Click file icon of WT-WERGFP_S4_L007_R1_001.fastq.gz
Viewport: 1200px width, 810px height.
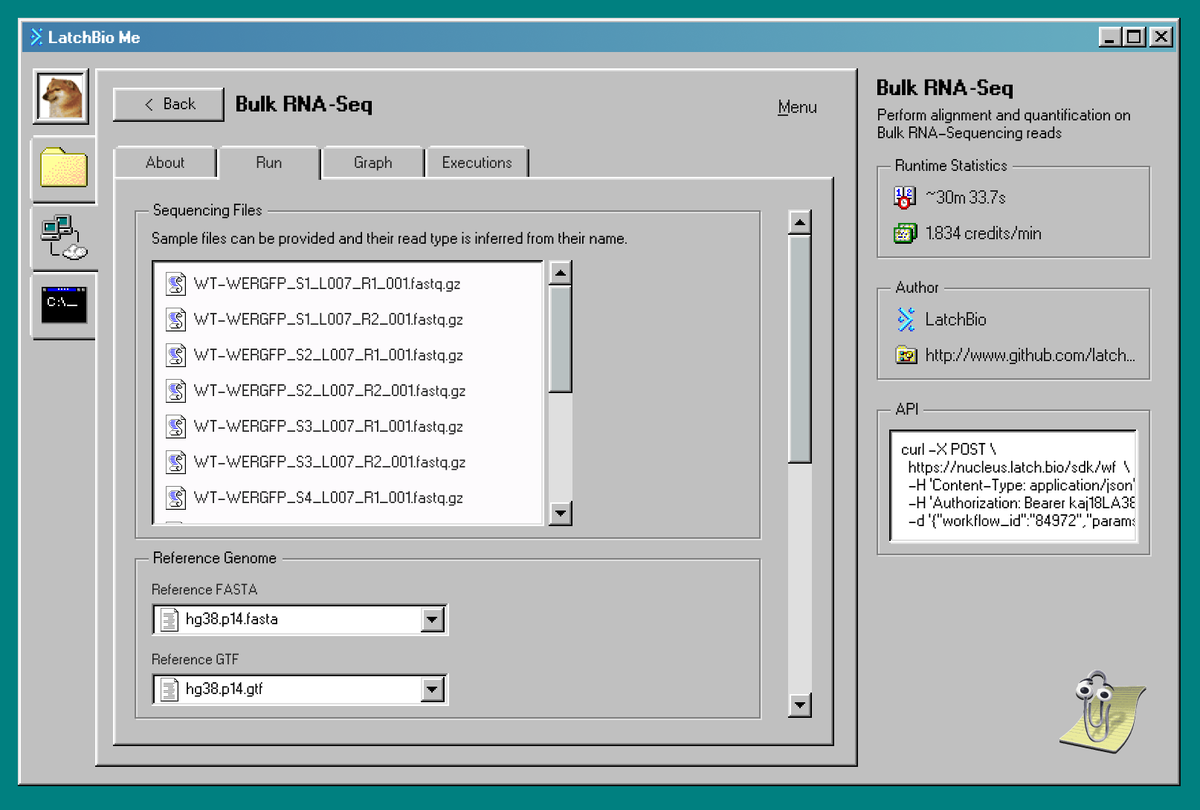pyautogui.click(x=176, y=498)
